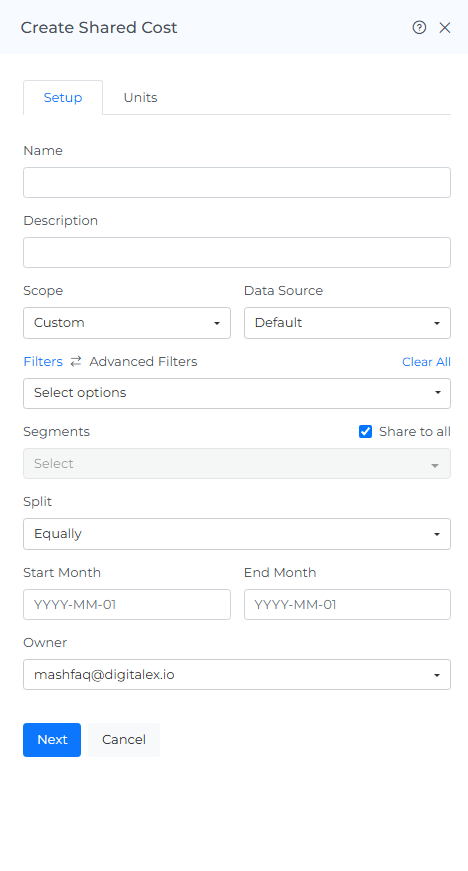This screenshot has height=871, width=468.
Task: Open the Split dropdown showing Equally
Action: pyautogui.click(x=236, y=534)
